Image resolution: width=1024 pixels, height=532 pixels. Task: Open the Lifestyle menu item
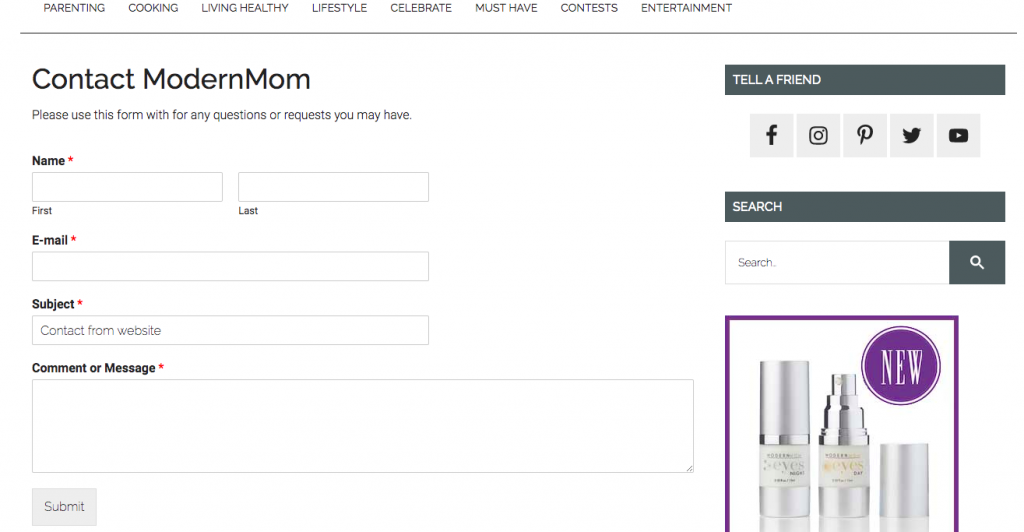(x=339, y=8)
